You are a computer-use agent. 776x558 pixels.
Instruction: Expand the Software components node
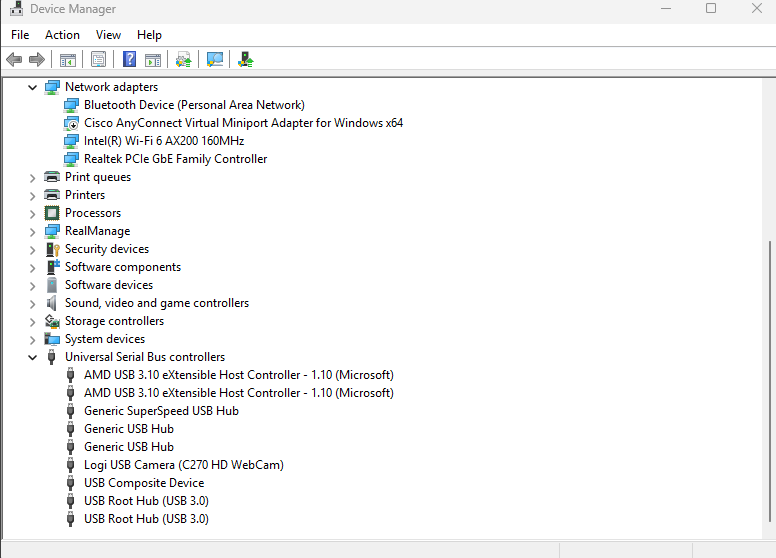(x=33, y=268)
